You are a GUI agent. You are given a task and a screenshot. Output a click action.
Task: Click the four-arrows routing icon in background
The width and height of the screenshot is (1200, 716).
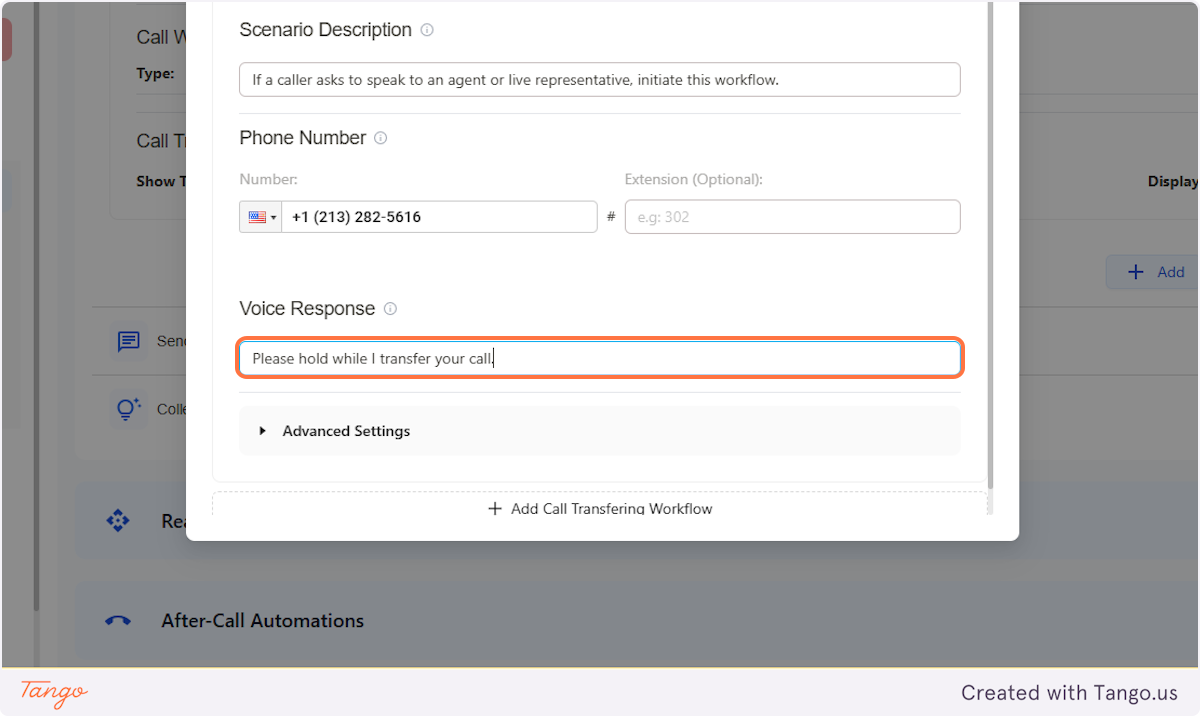tap(118, 521)
